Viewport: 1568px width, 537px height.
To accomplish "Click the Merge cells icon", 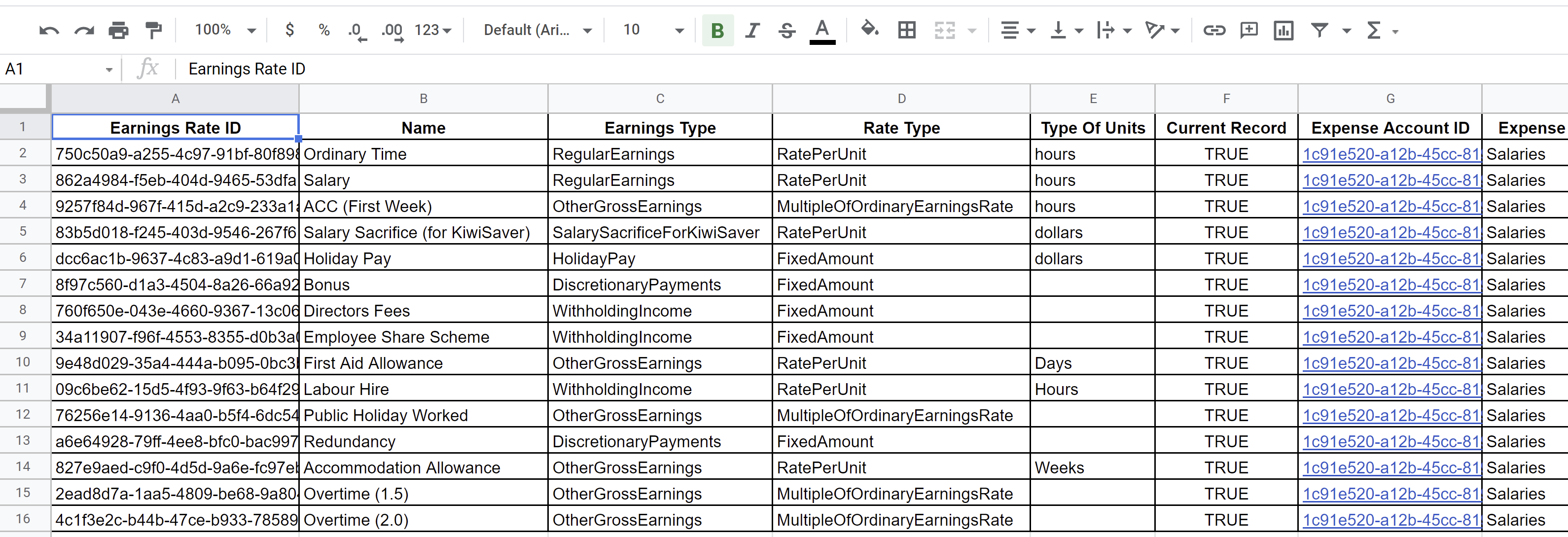I will 945,30.
